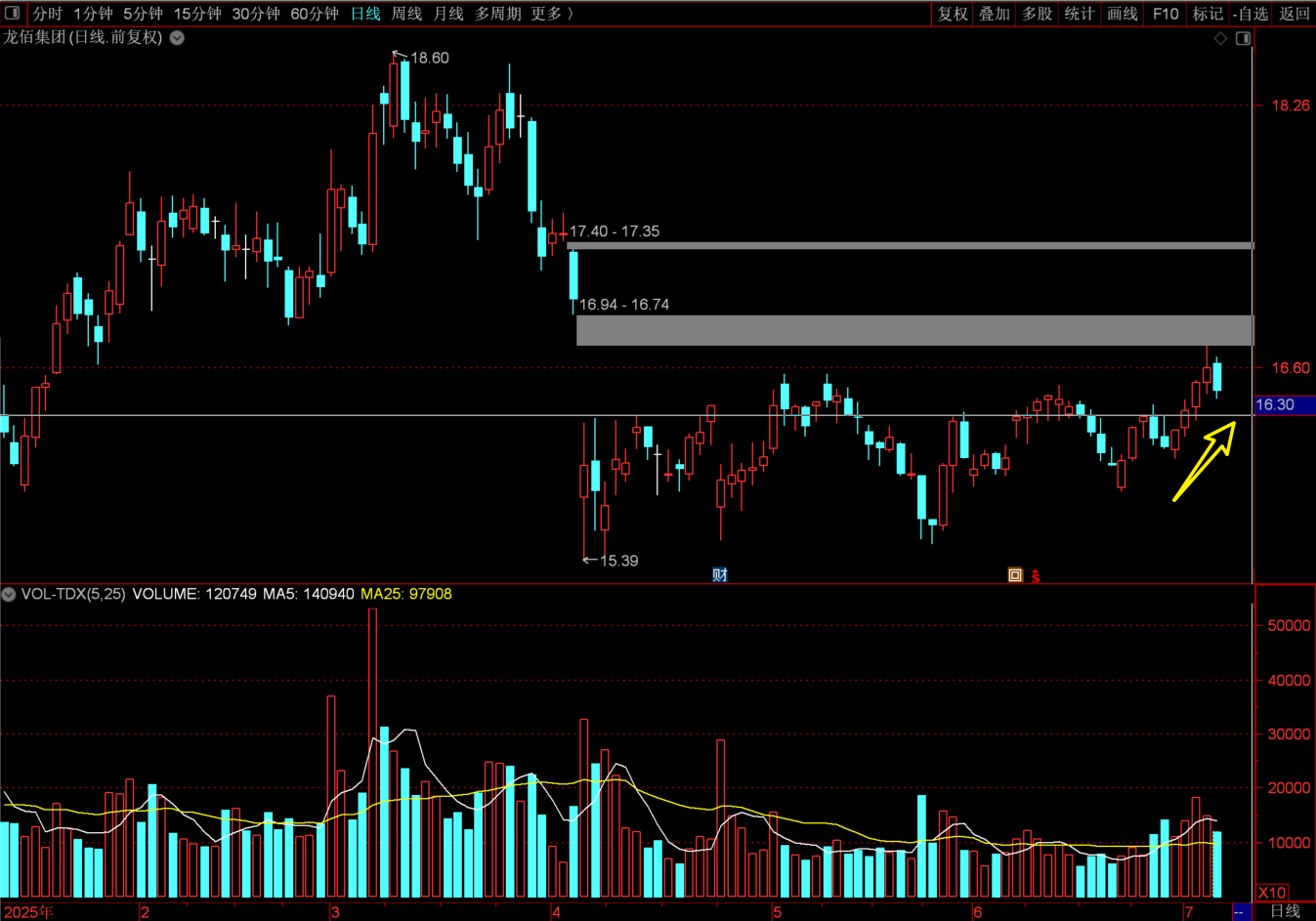
Task: Click the 50000 volume axis label
Action: pos(1289,625)
